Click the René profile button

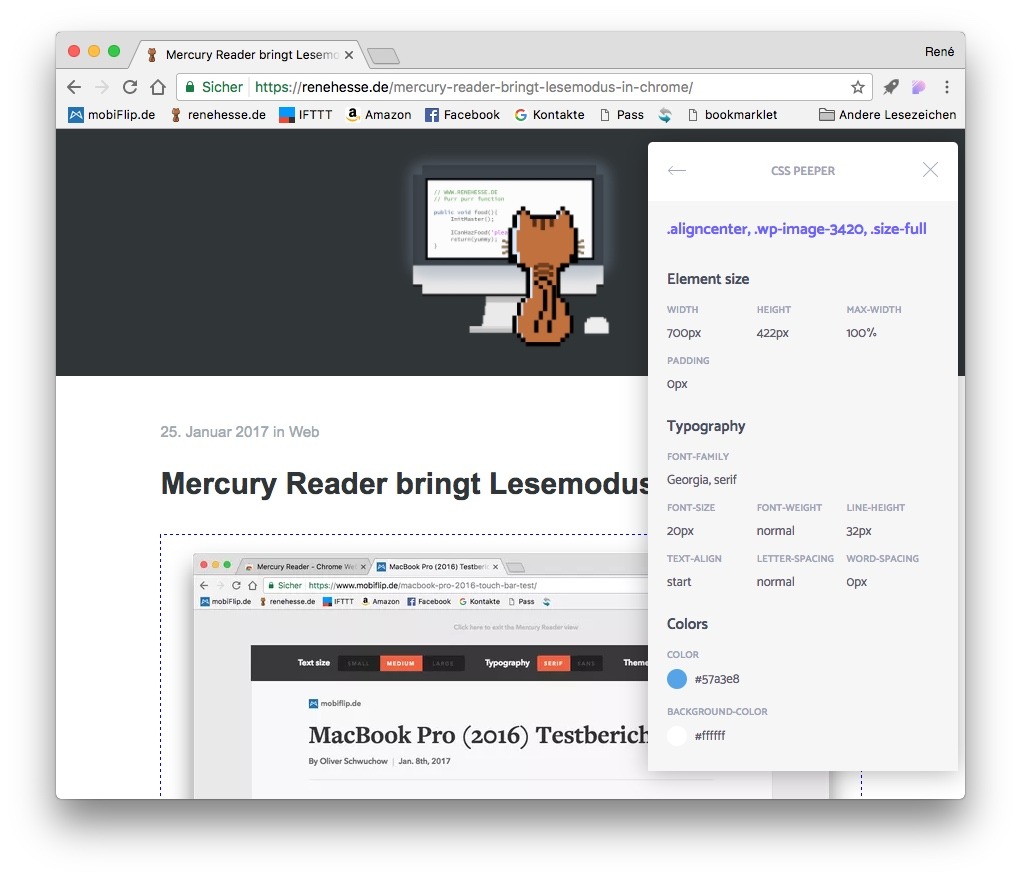click(x=939, y=51)
